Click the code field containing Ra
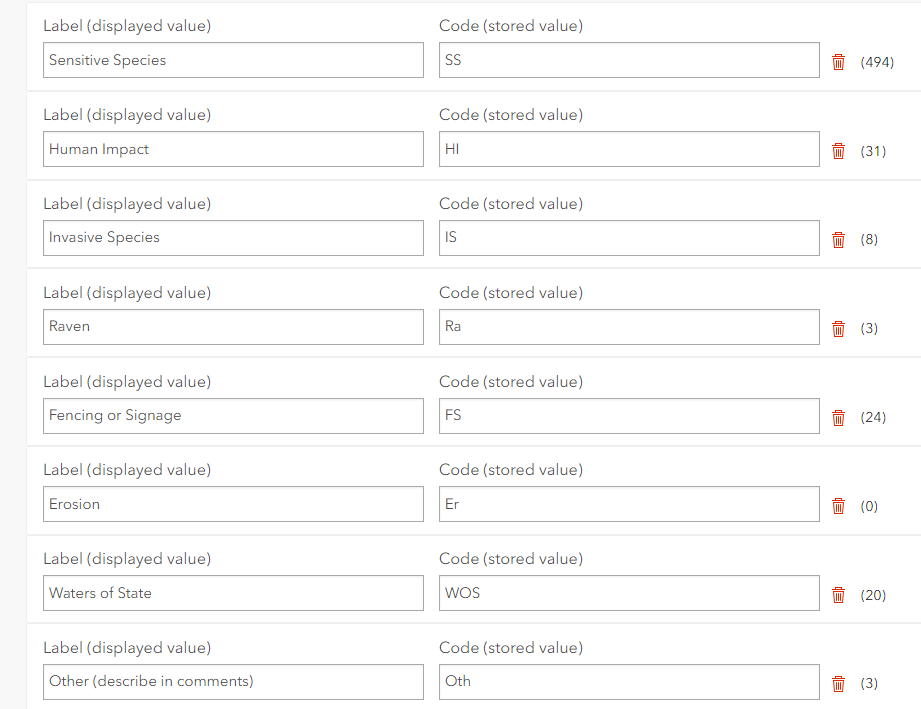 (x=628, y=327)
